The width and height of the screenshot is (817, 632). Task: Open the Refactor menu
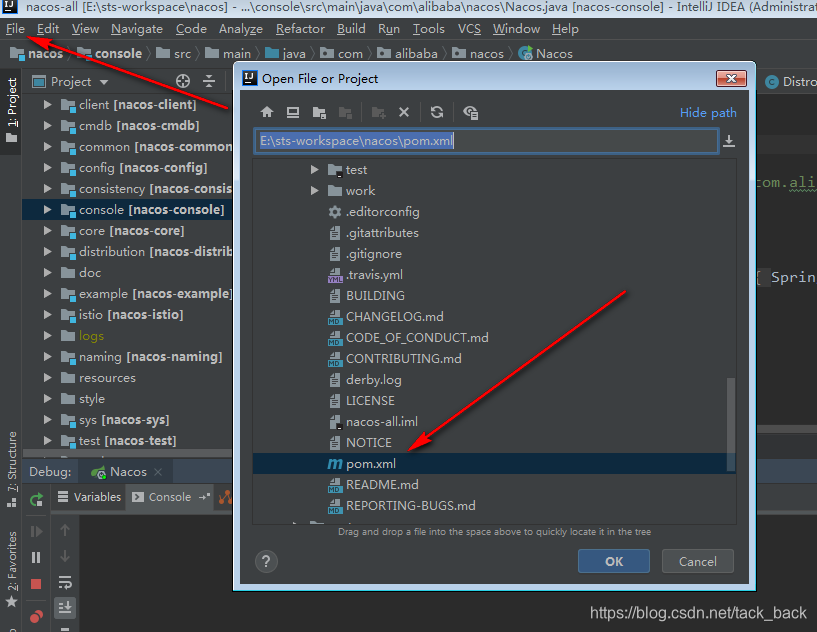(300, 29)
